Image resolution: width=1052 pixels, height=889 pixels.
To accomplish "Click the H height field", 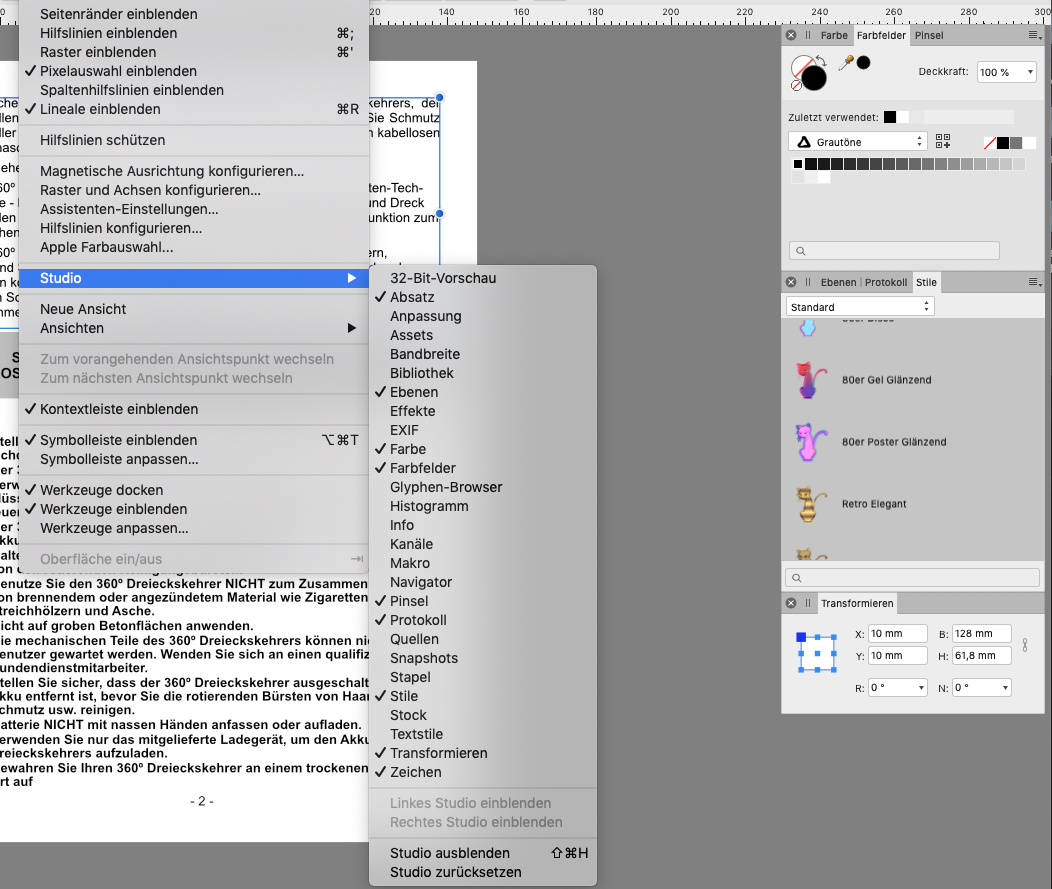I will [982, 656].
